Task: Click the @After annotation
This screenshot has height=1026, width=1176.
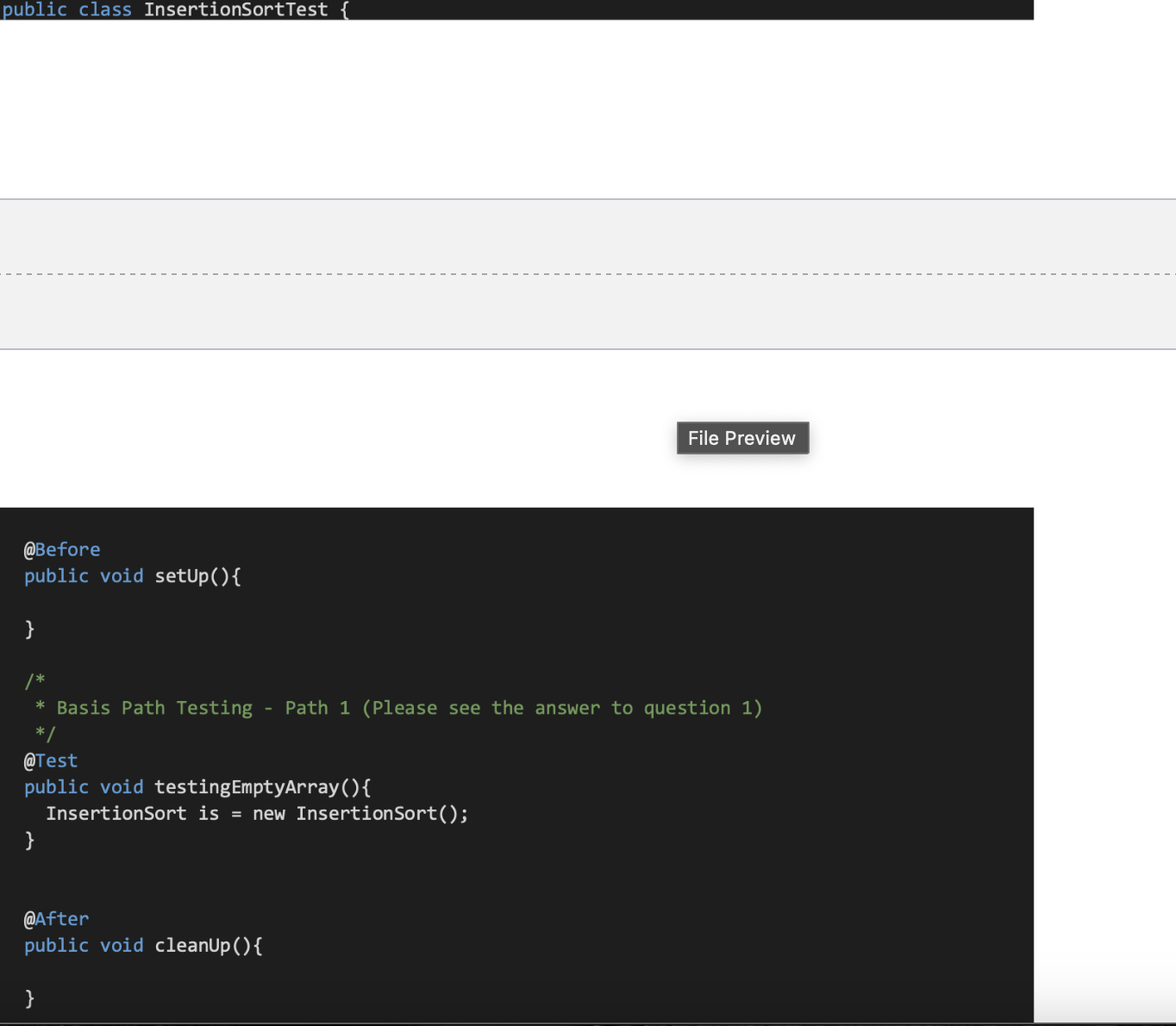Action: click(x=56, y=919)
